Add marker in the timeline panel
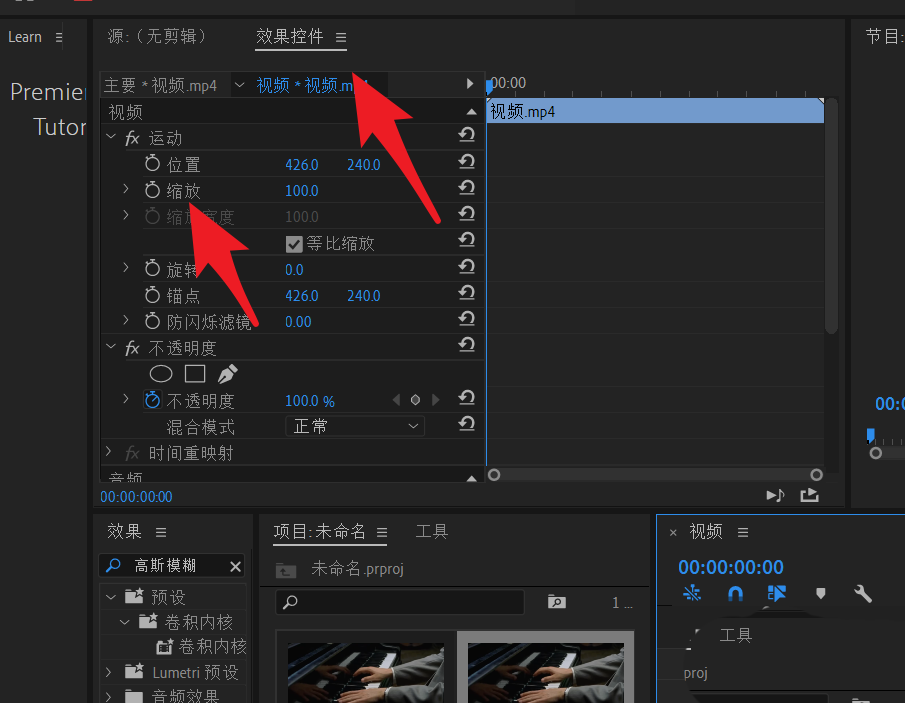This screenshot has width=905, height=703. click(821, 593)
